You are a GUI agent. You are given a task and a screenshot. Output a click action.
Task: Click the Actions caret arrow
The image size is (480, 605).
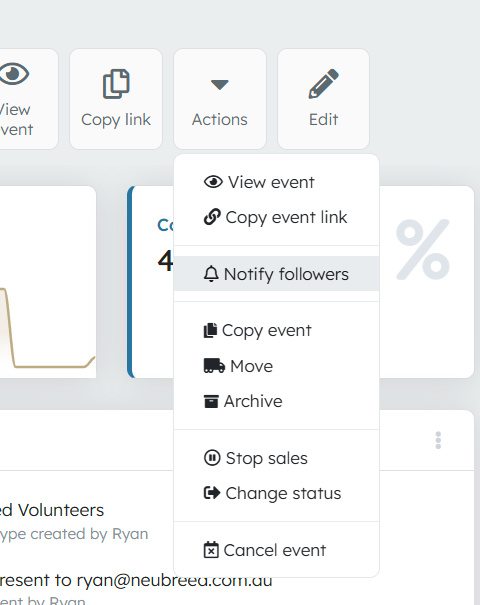220,84
